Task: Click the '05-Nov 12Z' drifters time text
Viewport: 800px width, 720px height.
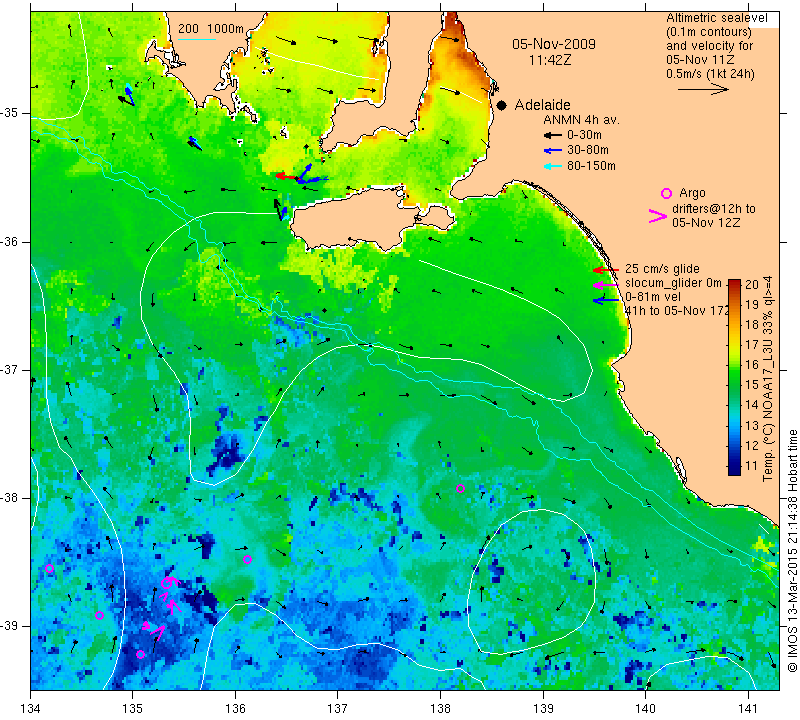Action: pyautogui.click(x=706, y=222)
